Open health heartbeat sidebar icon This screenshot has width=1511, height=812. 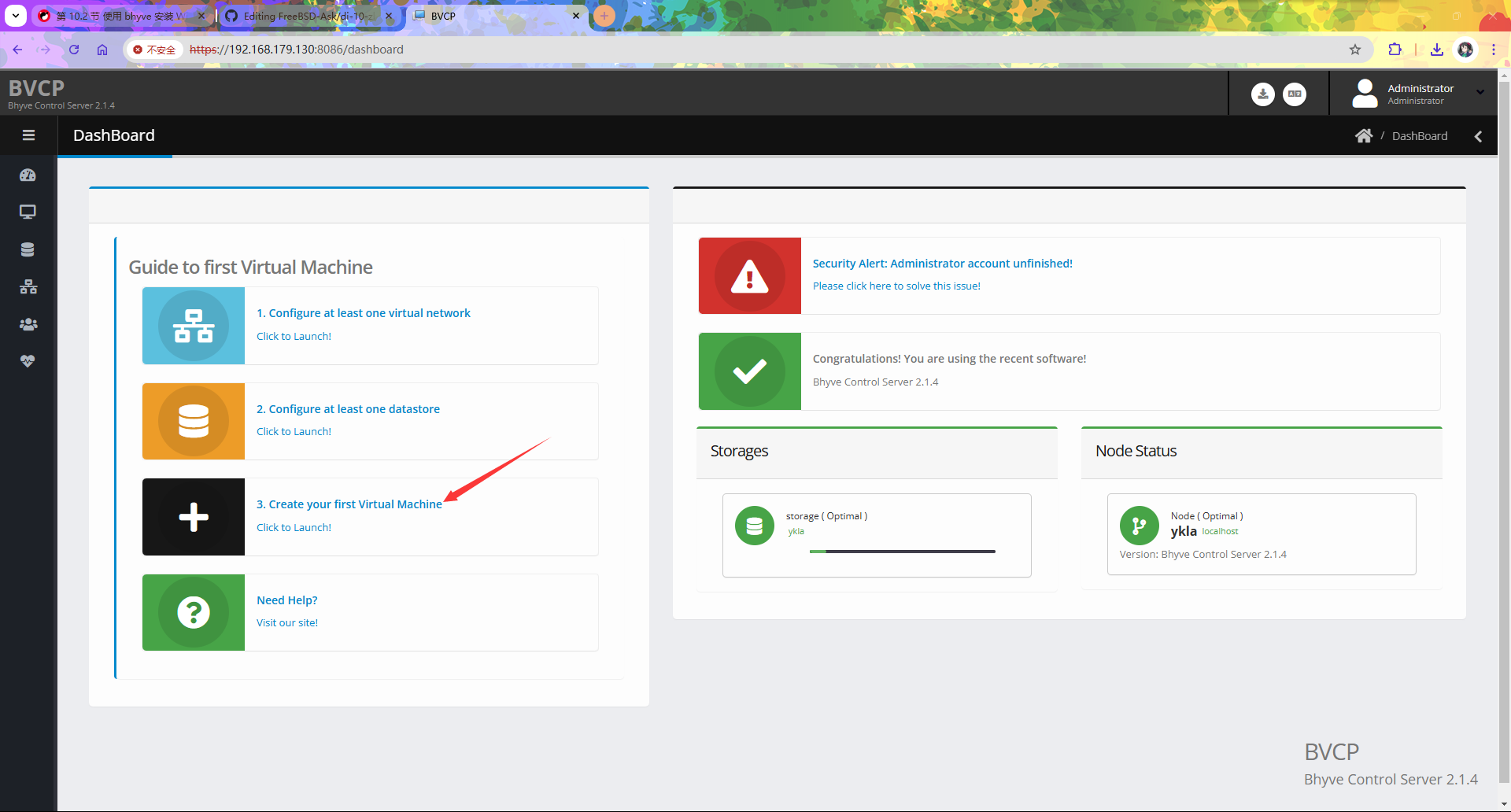click(x=28, y=361)
